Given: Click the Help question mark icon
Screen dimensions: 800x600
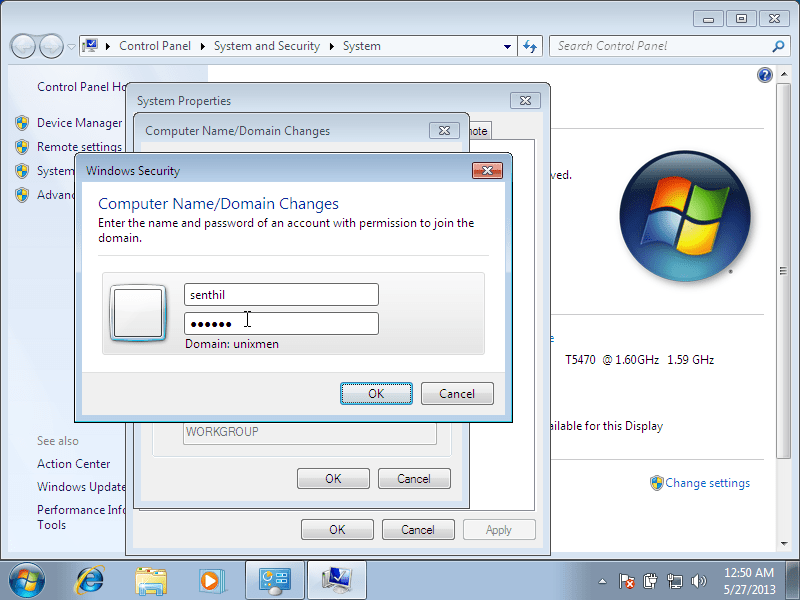Looking at the screenshot, I should [x=765, y=74].
